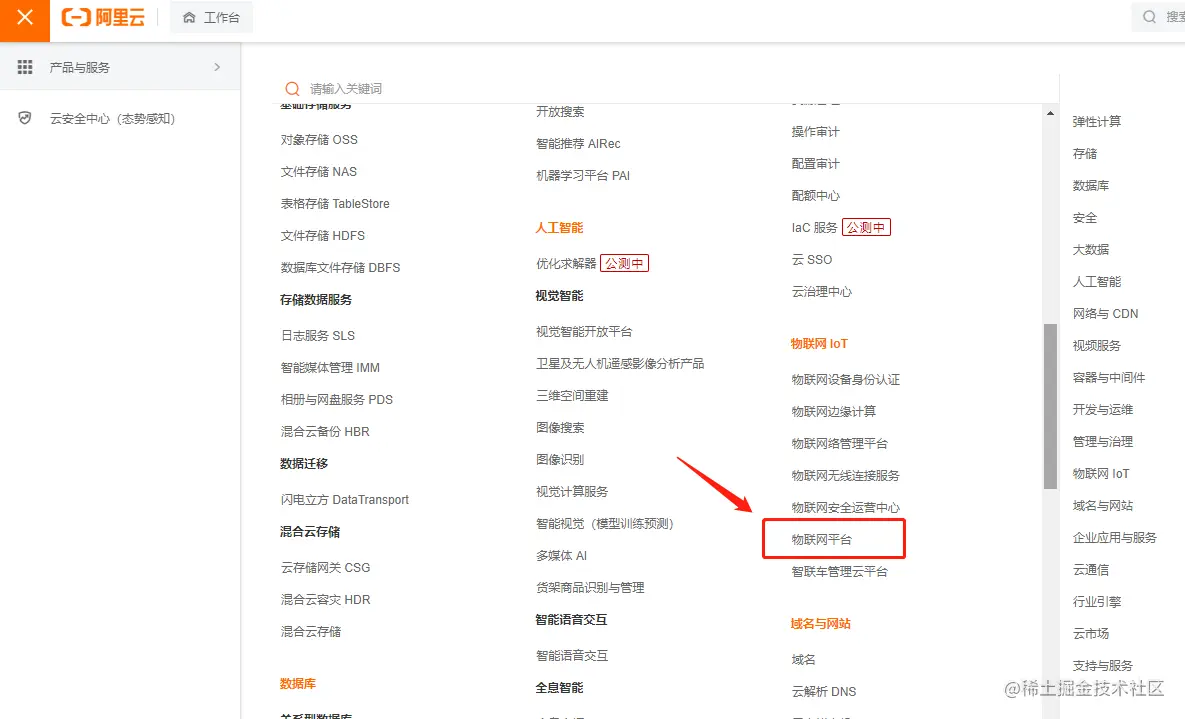
Task: Jump to 企业应用与服务 category
Action: pos(1115,538)
